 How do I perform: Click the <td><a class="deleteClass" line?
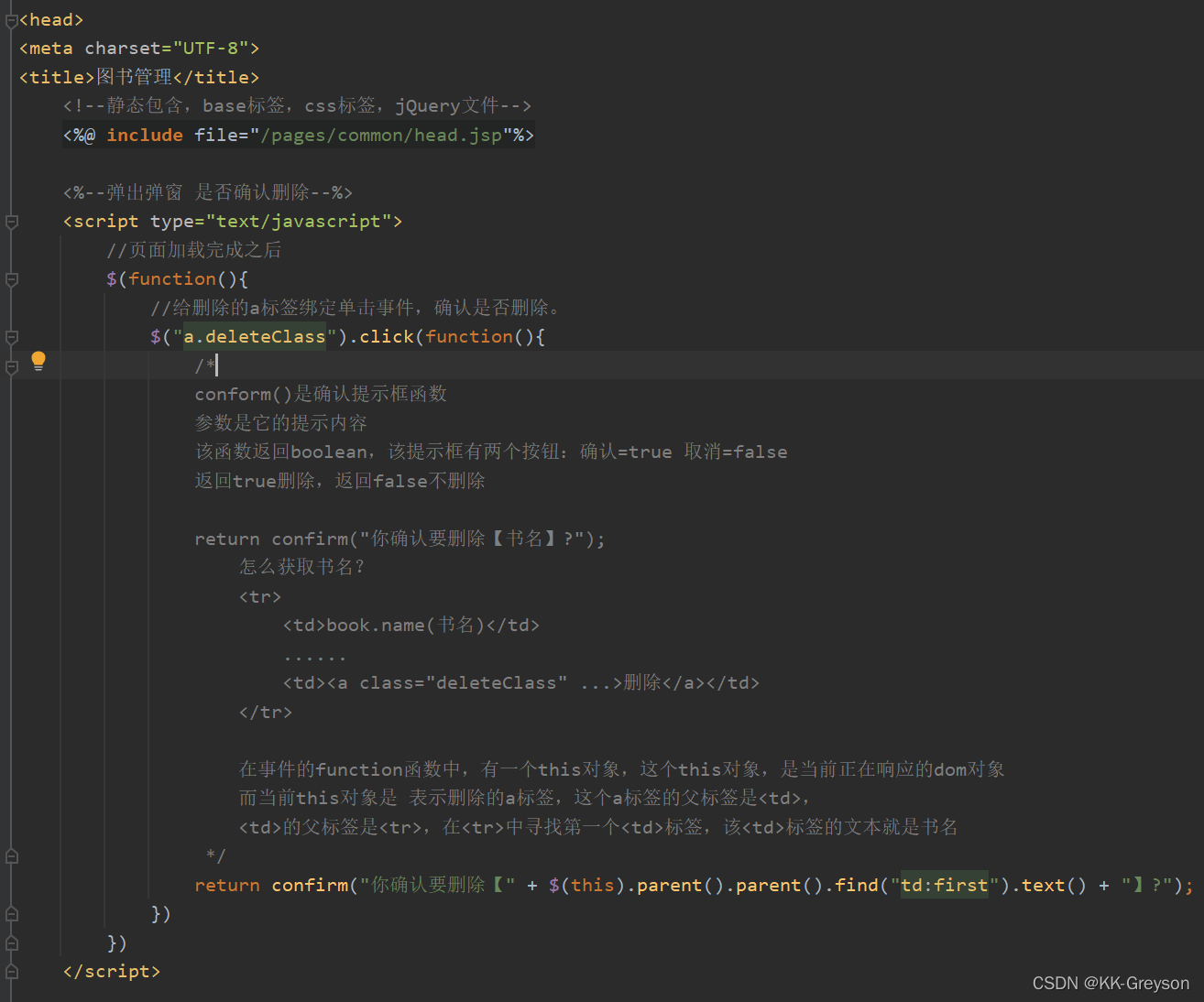(x=521, y=683)
